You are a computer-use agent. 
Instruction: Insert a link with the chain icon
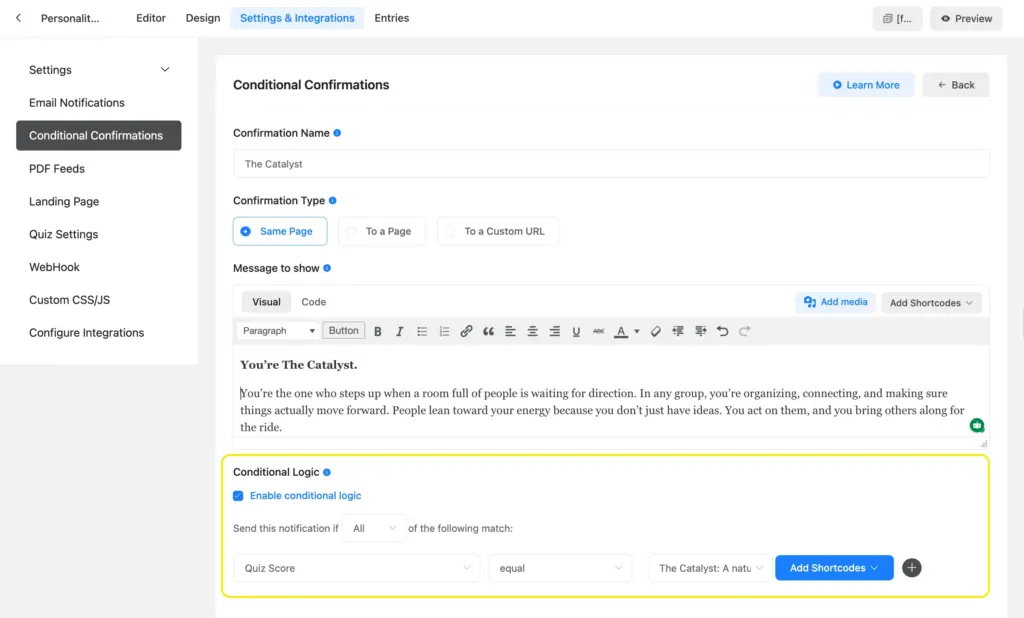point(466,331)
